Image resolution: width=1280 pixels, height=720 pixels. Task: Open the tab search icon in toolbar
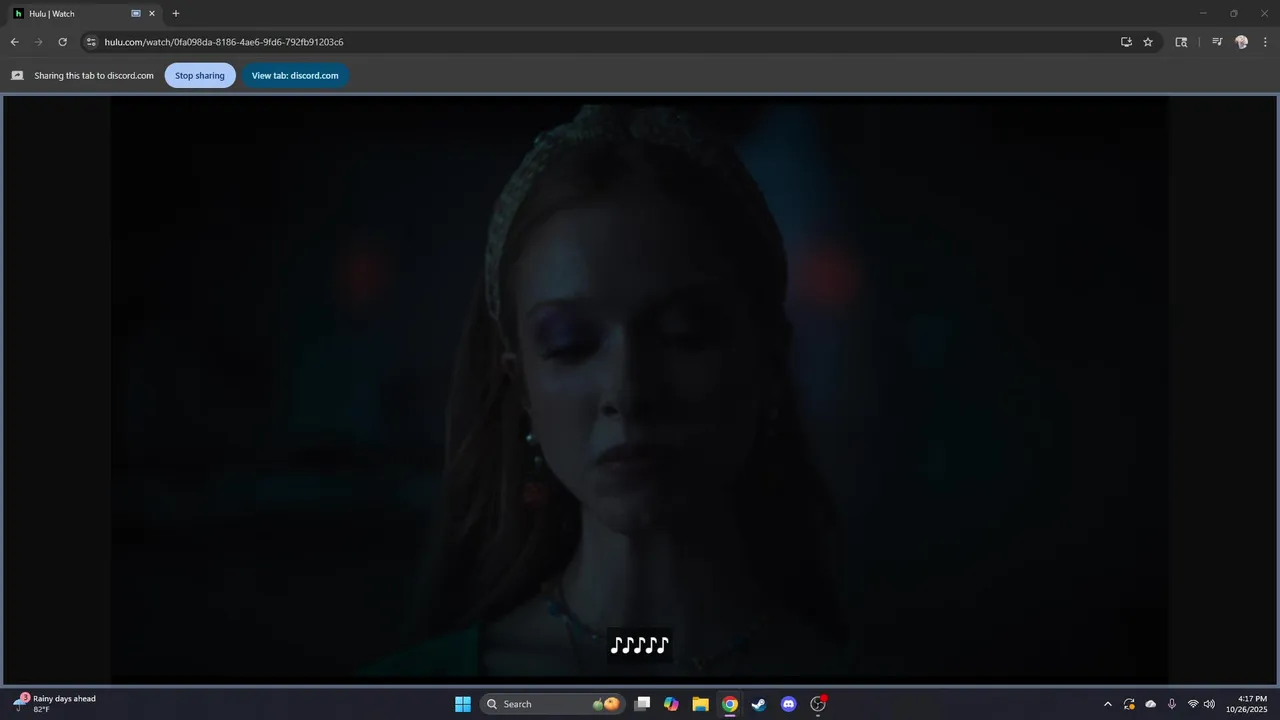tap(1181, 42)
